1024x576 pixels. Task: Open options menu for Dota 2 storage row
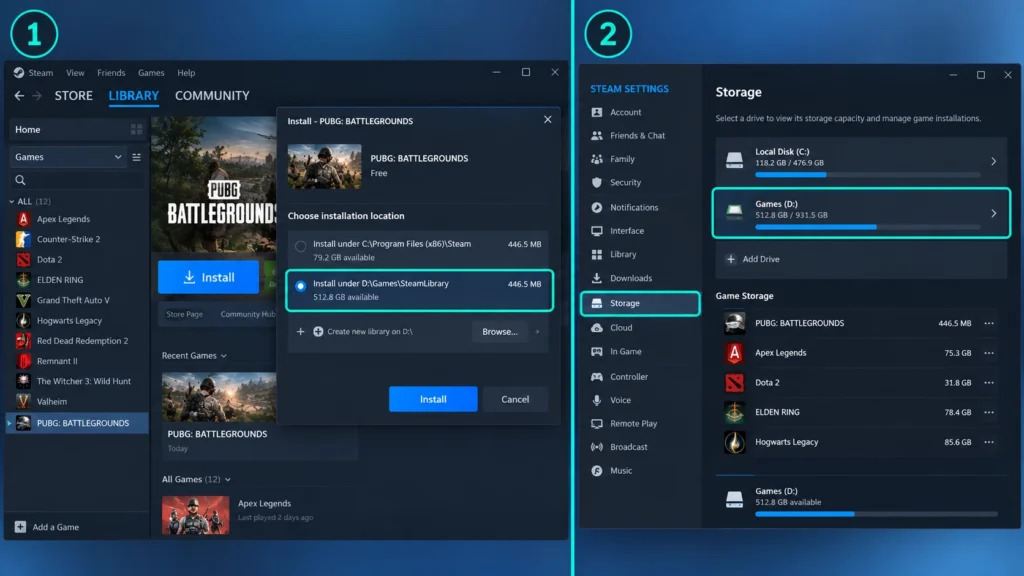989,383
